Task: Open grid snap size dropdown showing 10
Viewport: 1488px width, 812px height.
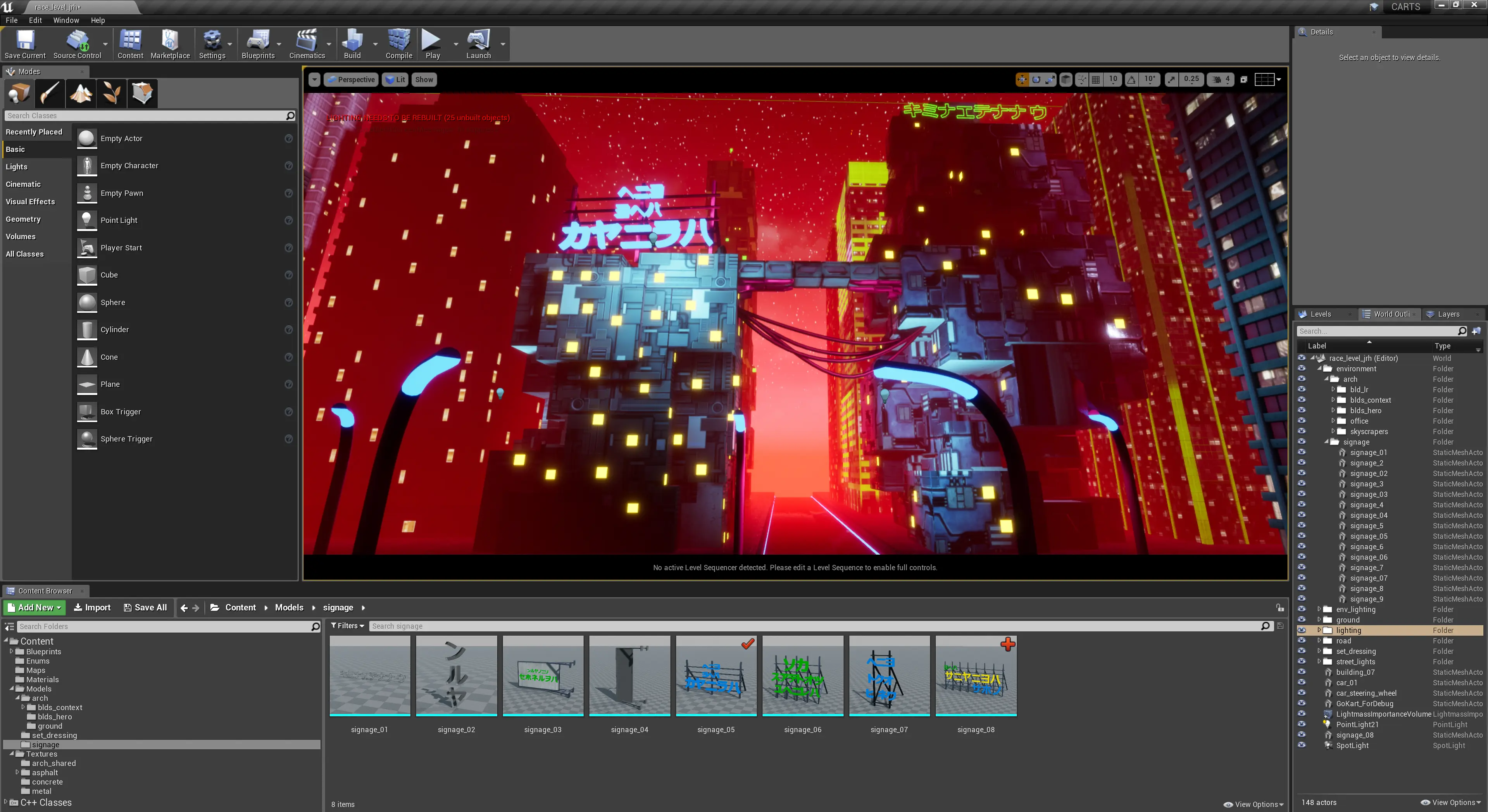Action: (x=1112, y=80)
